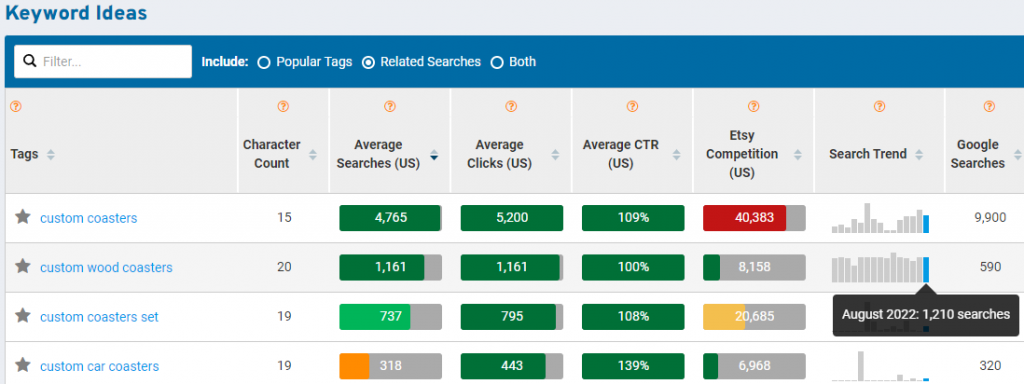The height and width of the screenshot is (384, 1024).
Task: Click into the Filter input field
Action: tap(103, 61)
